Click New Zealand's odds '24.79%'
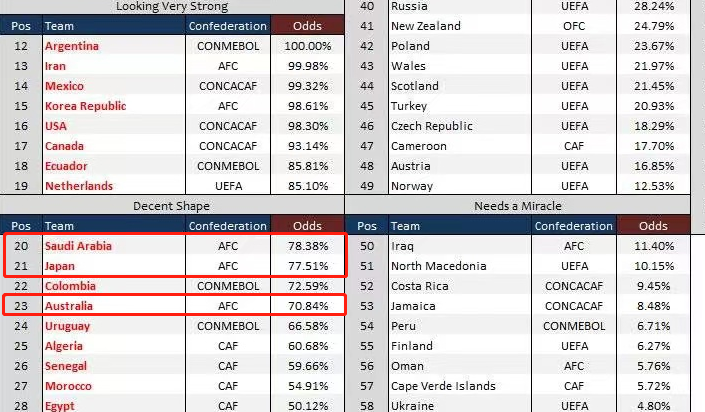Screen dimensions: 705x412 [654, 26]
